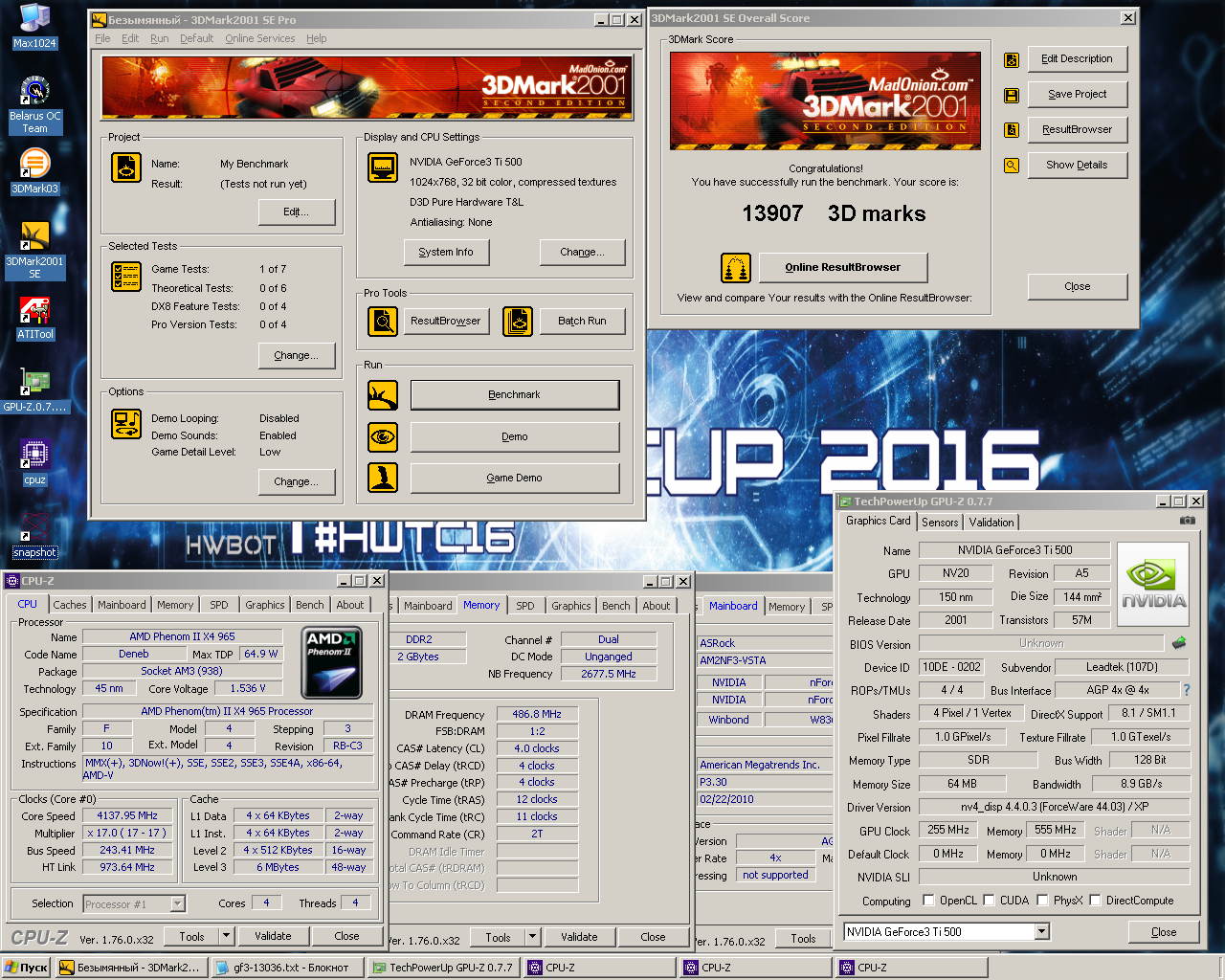
Task: Open GPU-Z 0.7.7 desktop shortcut
Action: 34,390
